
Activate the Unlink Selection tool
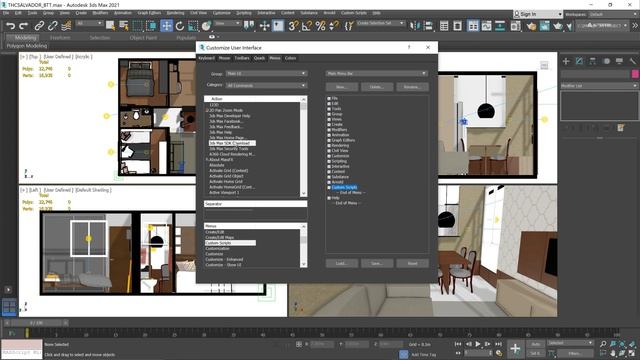pos(53,26)
